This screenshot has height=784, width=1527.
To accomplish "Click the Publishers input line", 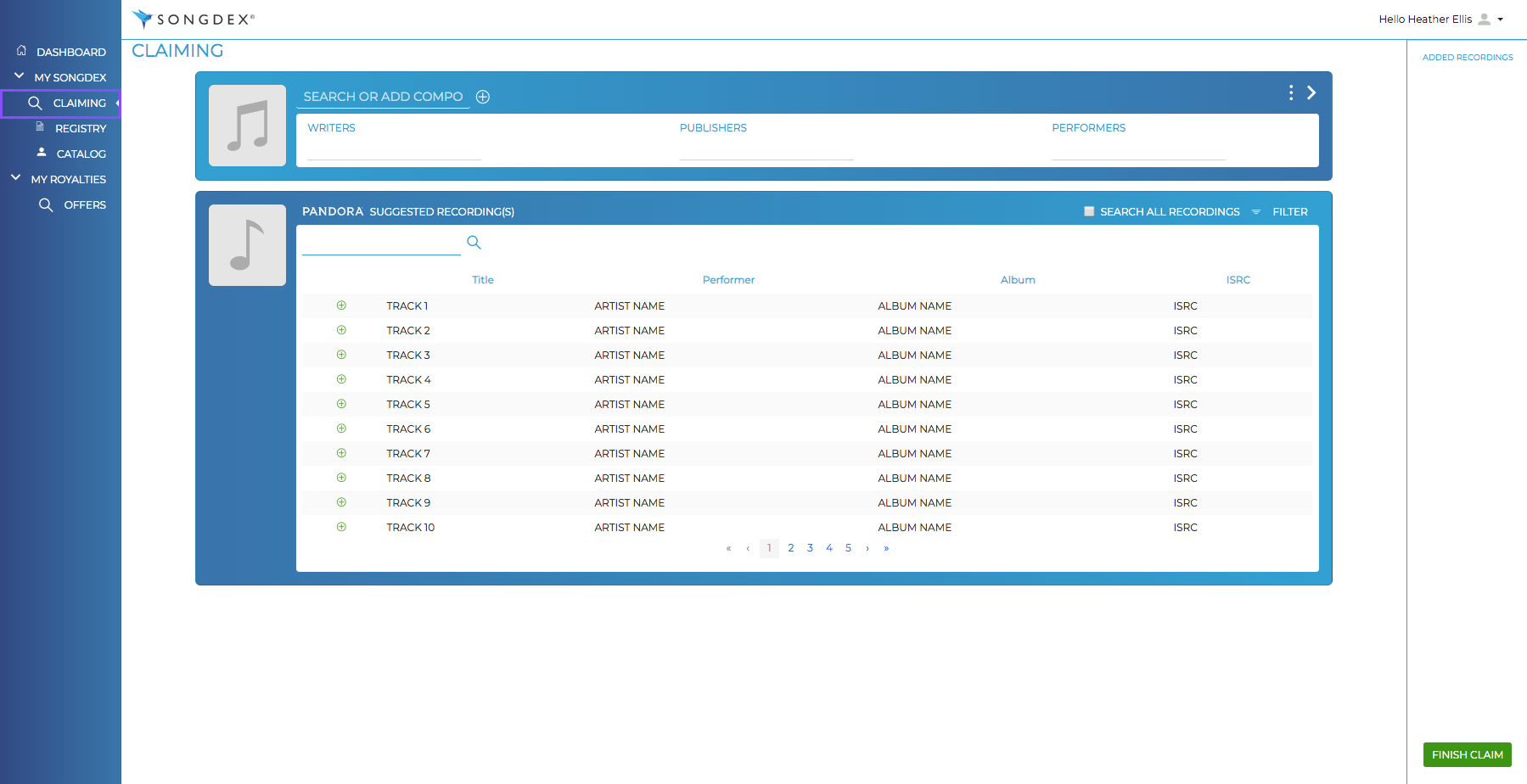I will coord(766,151).
